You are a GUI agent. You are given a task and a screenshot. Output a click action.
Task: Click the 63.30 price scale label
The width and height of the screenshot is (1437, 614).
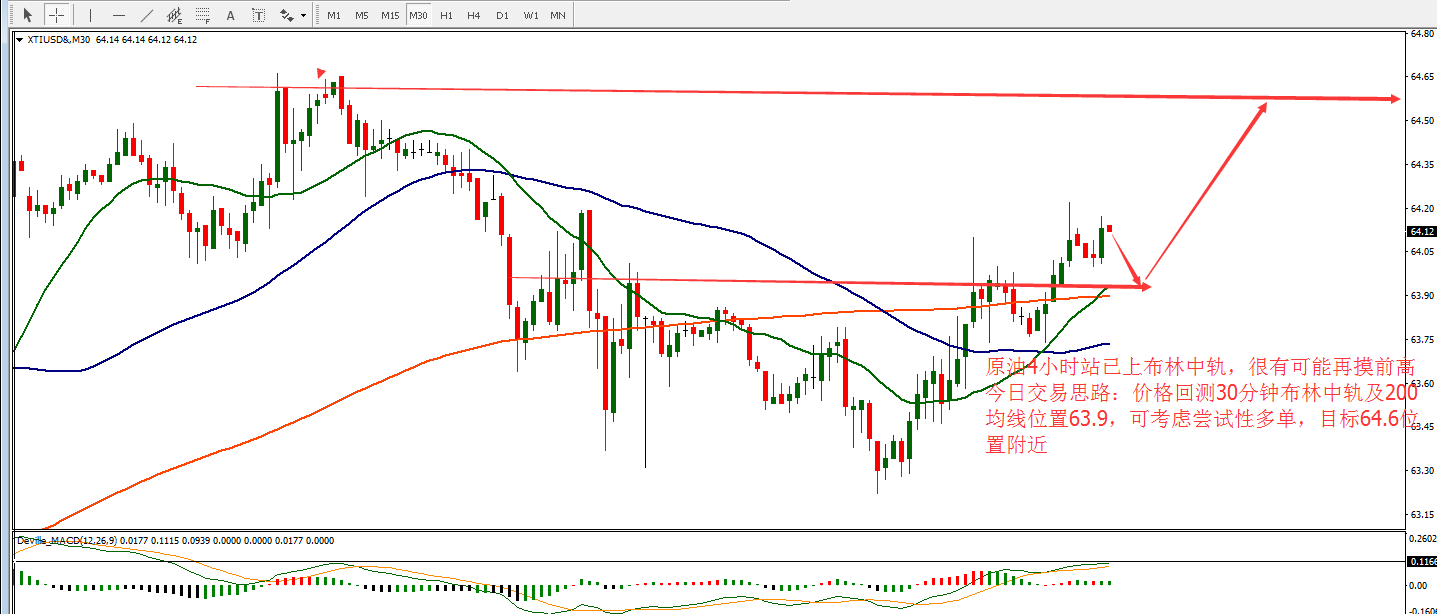coord(1421,471)
